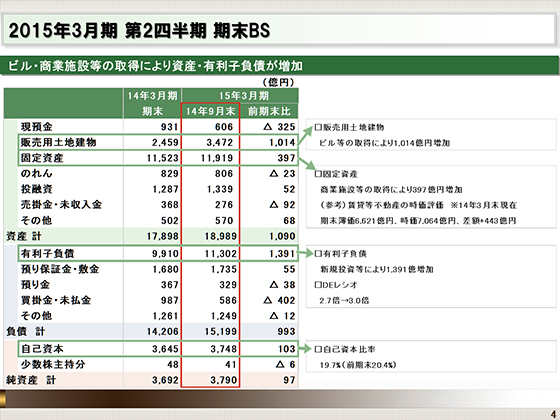The height and width of the screenshot is (420, 560).
Task: Select the total change value '1,090'
Action: pos(282,236)
